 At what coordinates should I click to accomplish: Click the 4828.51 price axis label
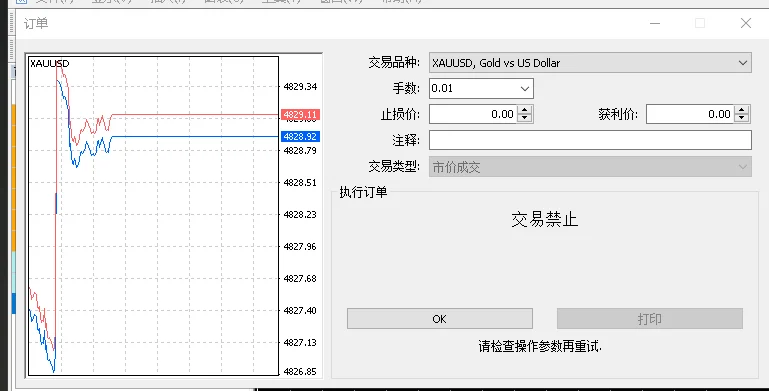click(300, 182)
